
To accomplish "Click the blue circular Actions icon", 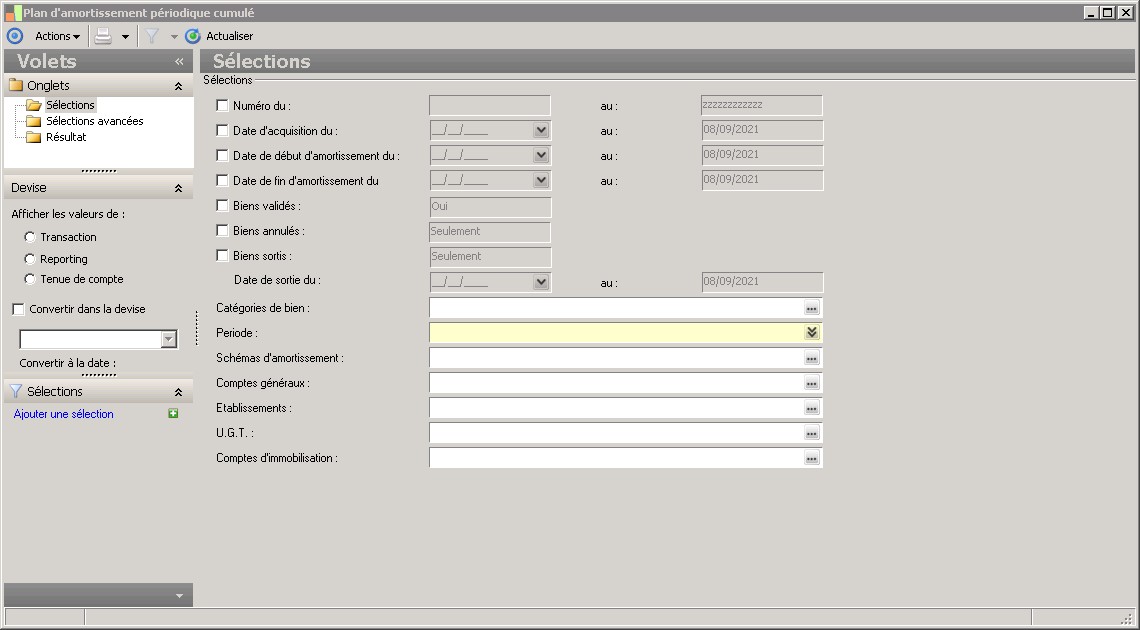I will click(x=15, y=36).
